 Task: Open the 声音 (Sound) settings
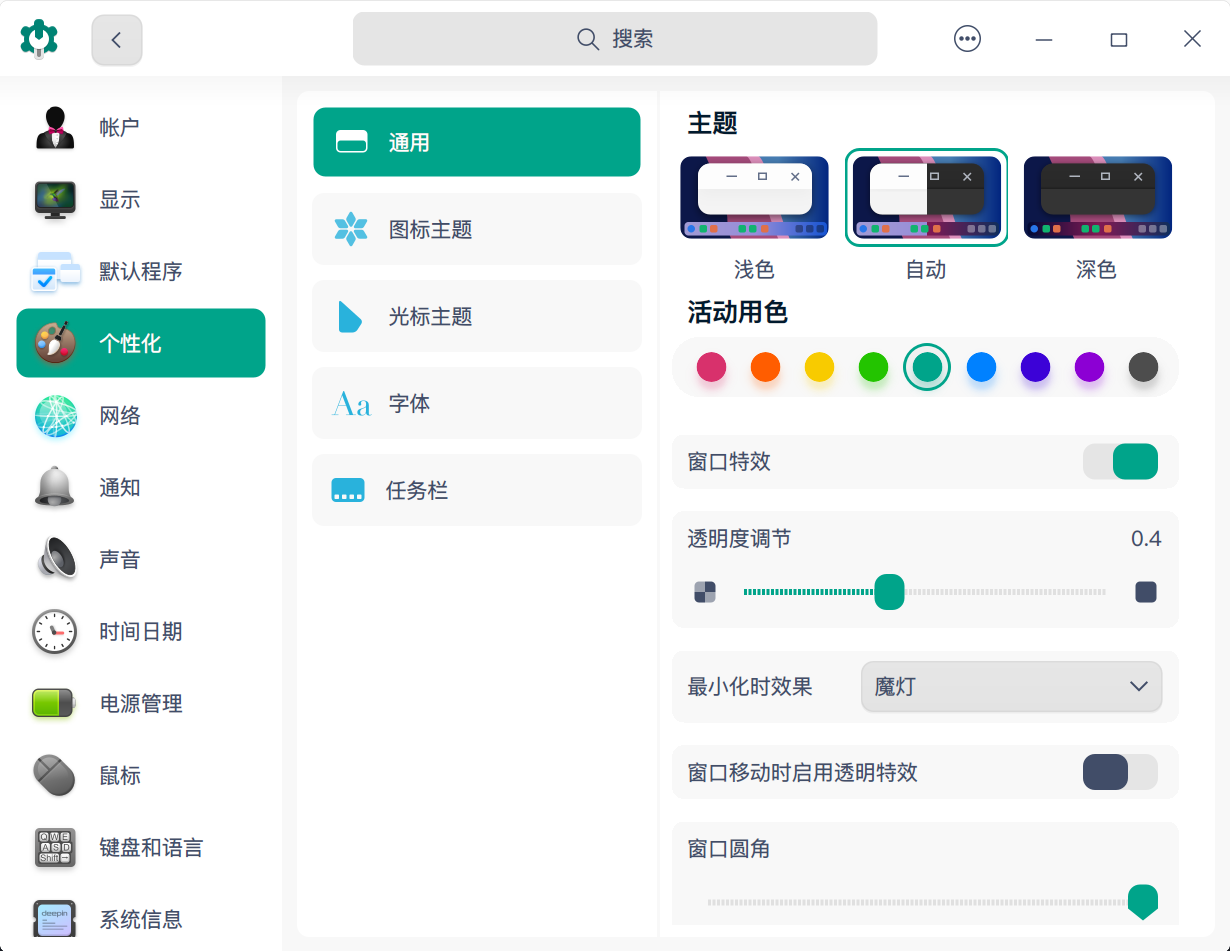point(120,559)
